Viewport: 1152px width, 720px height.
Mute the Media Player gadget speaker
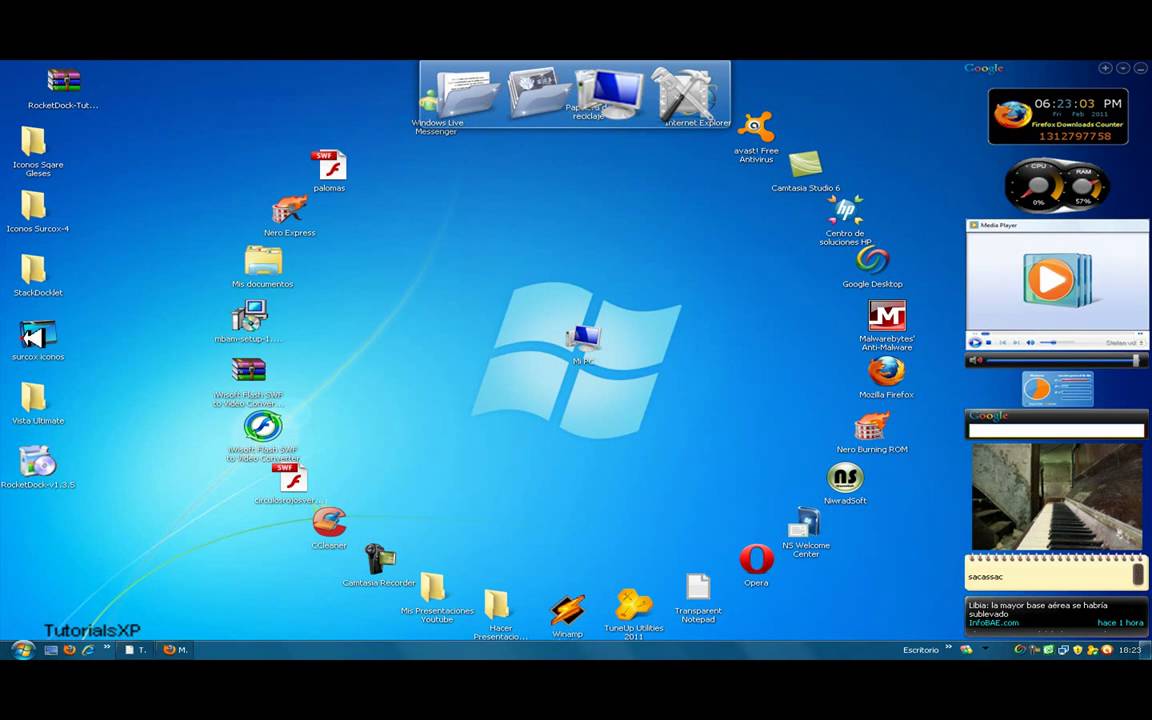point(1030,342)
